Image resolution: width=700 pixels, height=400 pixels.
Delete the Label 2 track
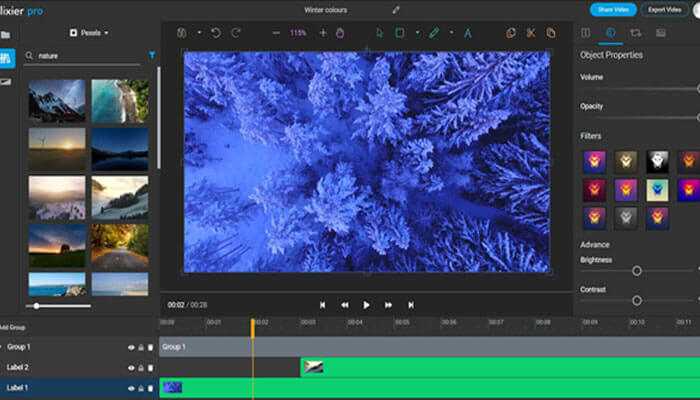(150, 368)
